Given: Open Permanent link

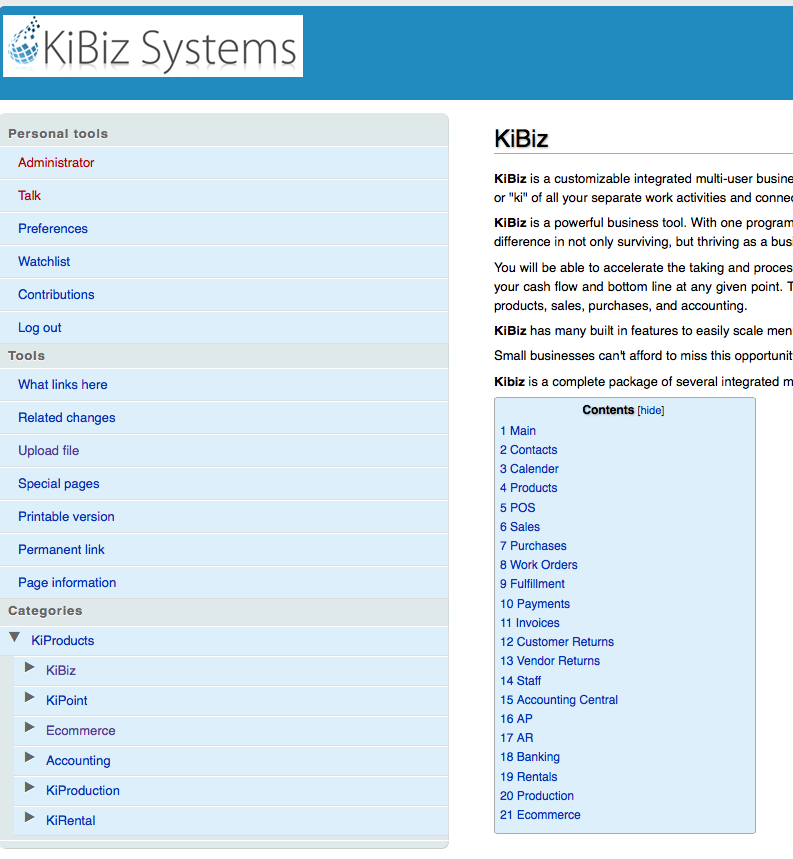Looking at the screenshot, I should click(61, 549).
